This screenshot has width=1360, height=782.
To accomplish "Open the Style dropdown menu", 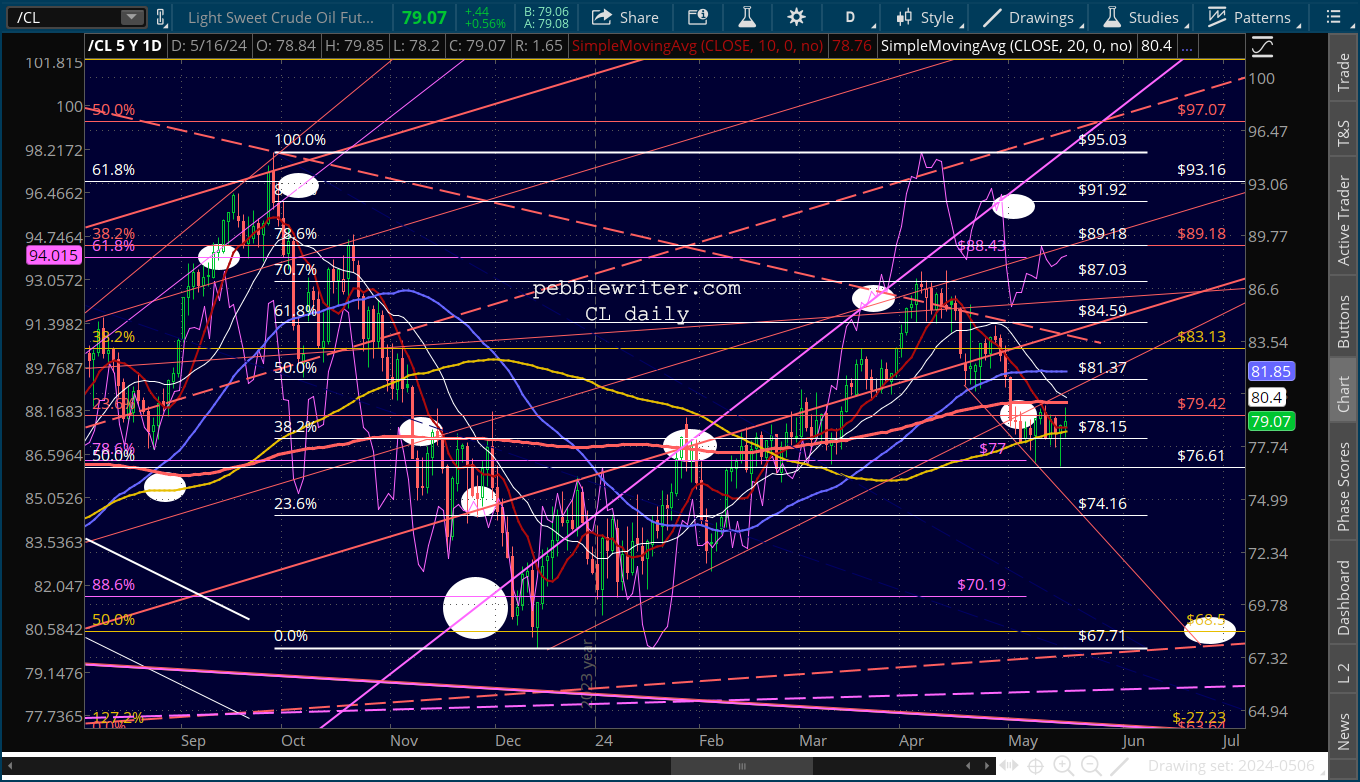I will pos(925,17).
